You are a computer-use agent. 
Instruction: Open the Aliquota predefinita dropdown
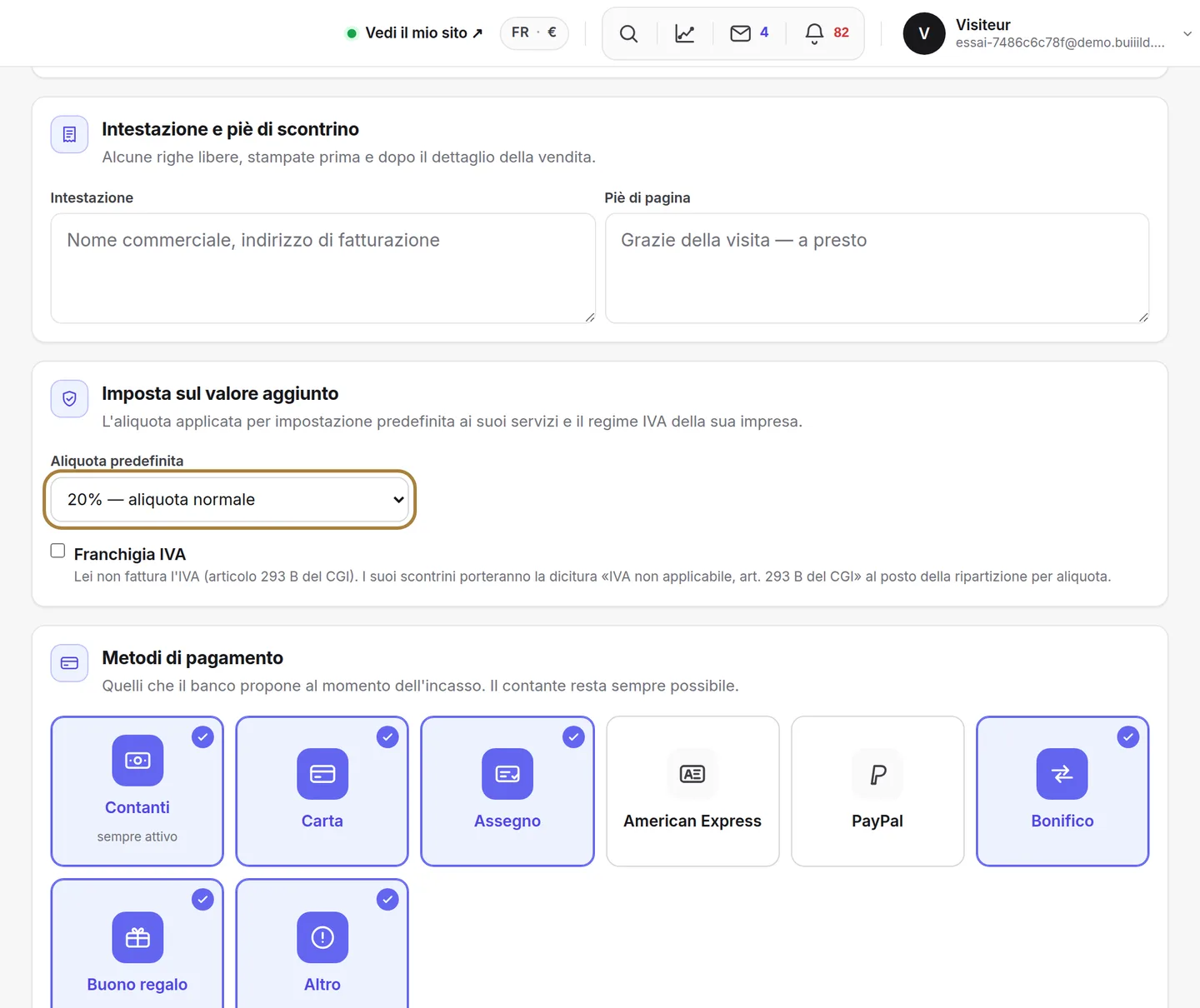tap(229, 500)
